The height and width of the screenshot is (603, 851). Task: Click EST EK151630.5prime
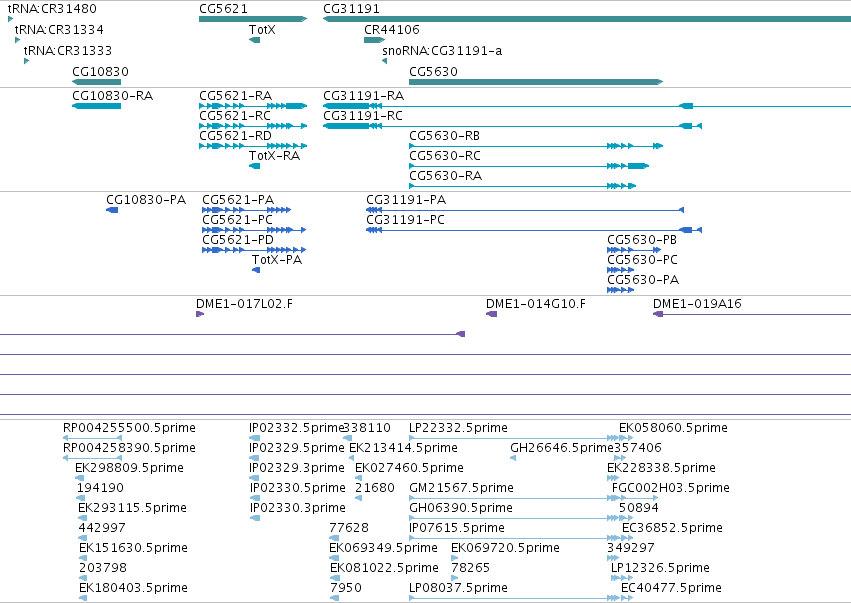click(83, 558)
